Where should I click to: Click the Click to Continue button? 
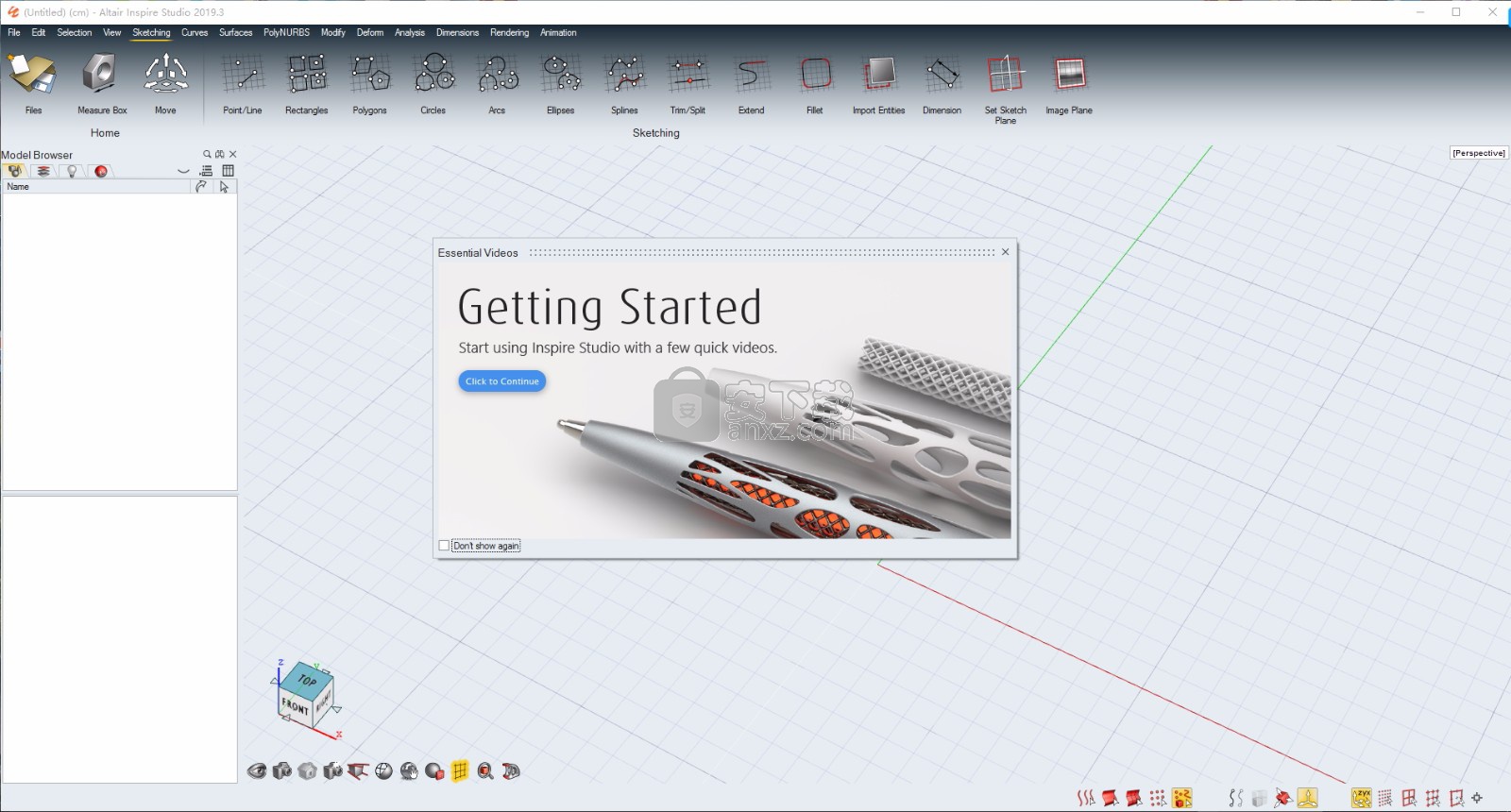(502, 381)
